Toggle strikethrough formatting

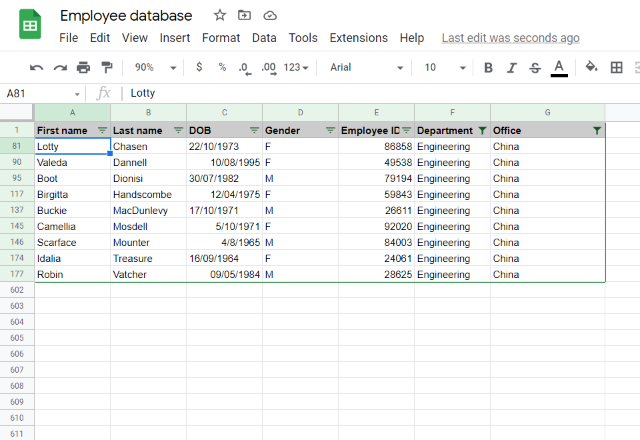click(x=535, y=67)
